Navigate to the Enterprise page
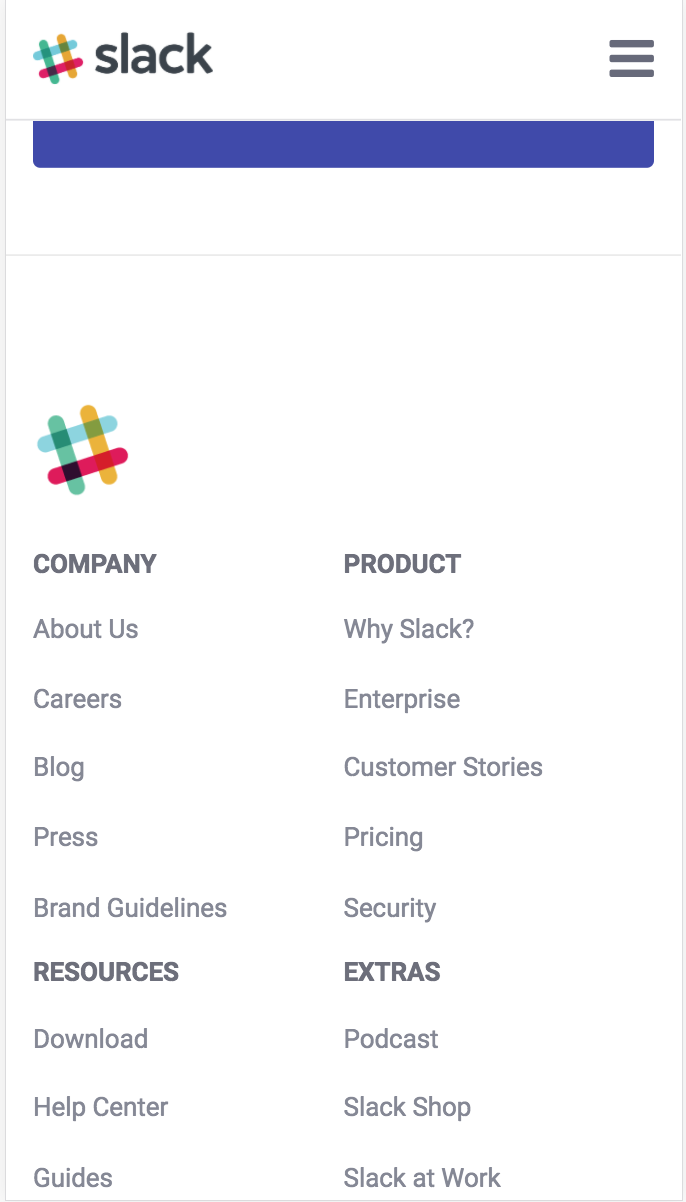Screen dimensions: 686x1202 (x=402, y=699)
